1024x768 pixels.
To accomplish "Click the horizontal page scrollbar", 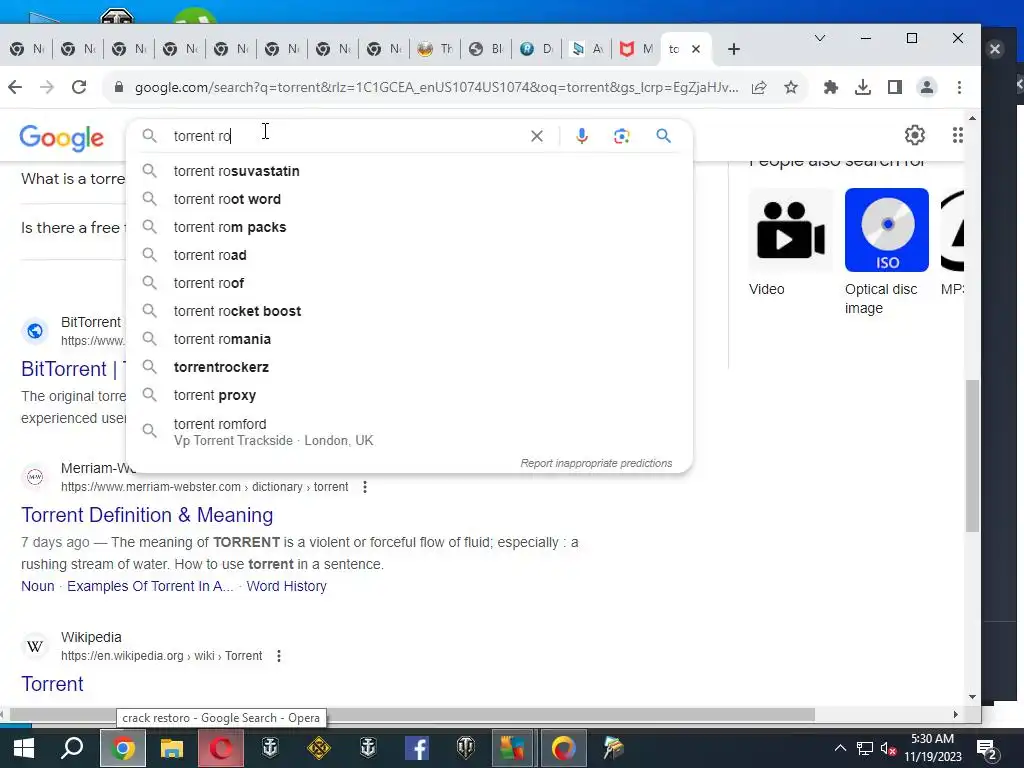I will (411, 714).
